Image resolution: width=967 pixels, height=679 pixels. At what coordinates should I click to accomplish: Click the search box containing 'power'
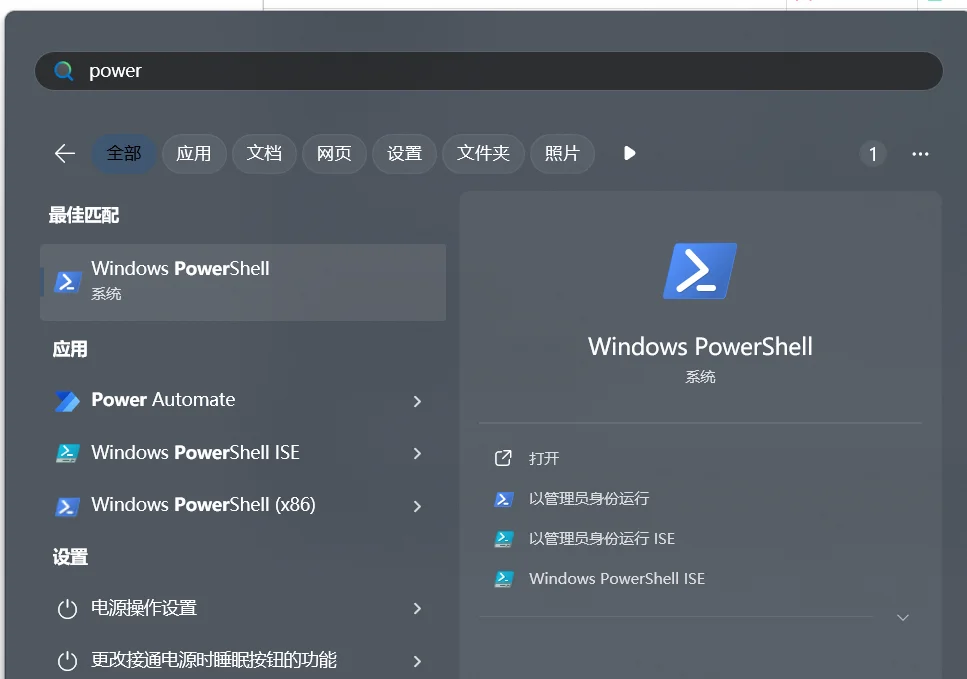[500, 71]
